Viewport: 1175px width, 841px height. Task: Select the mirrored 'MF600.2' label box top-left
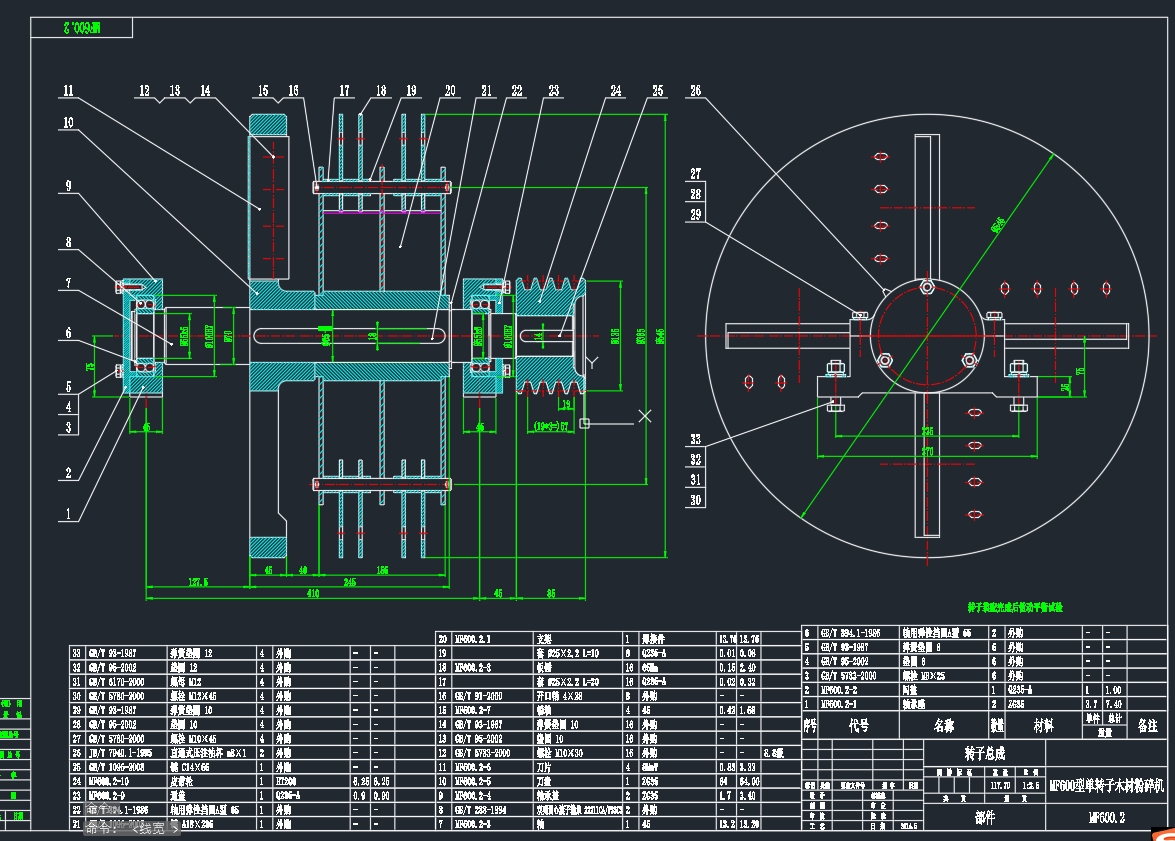(x=82, y=28)
